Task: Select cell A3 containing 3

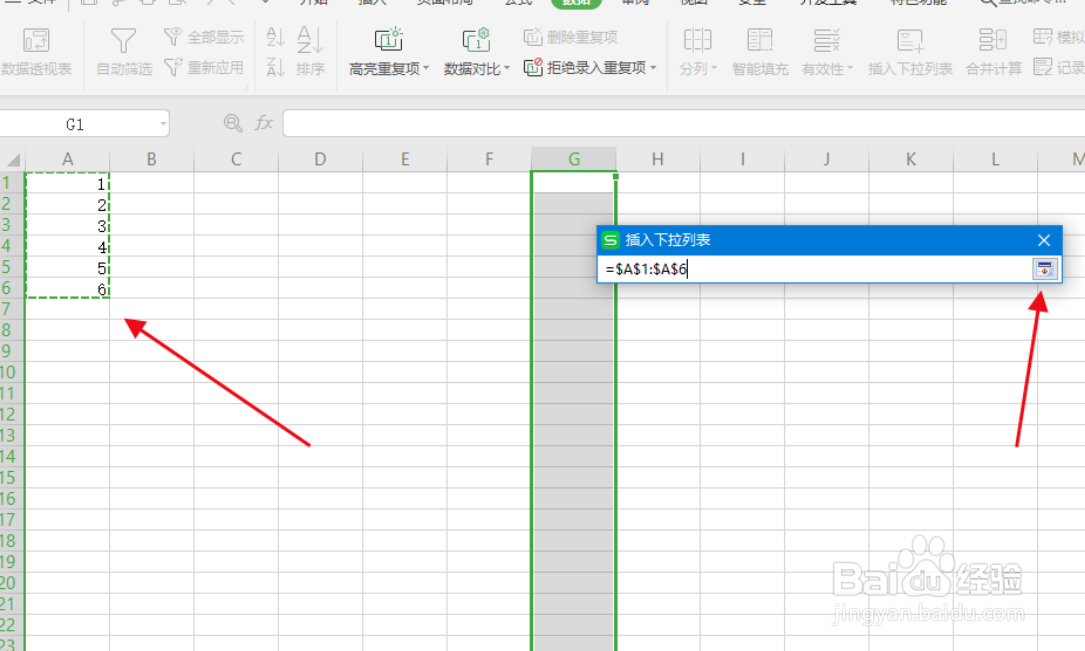Action: click(x=67, y=226)
